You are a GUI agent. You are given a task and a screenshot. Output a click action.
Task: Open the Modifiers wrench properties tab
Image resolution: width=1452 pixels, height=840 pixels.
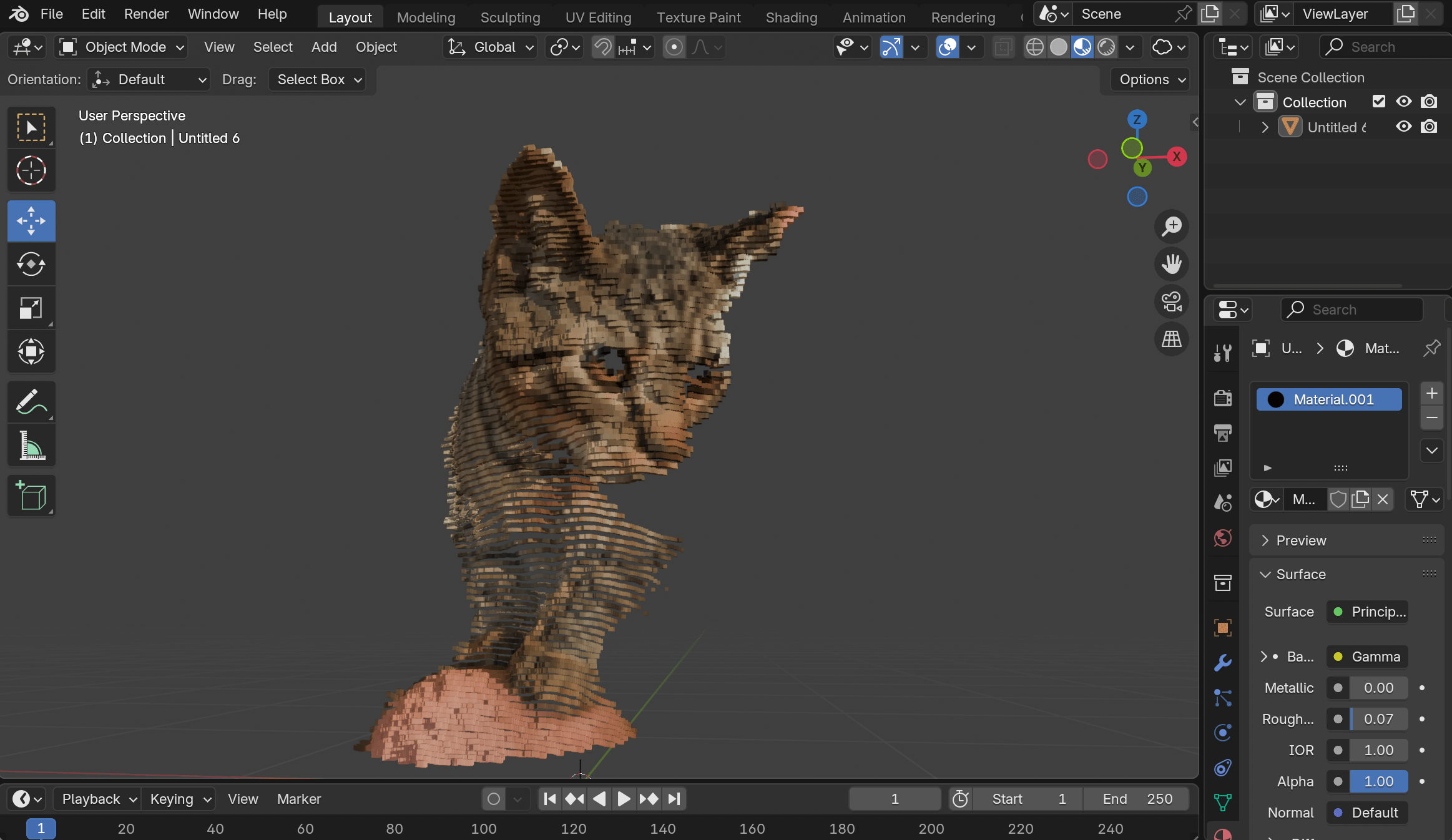point(1223,663)
